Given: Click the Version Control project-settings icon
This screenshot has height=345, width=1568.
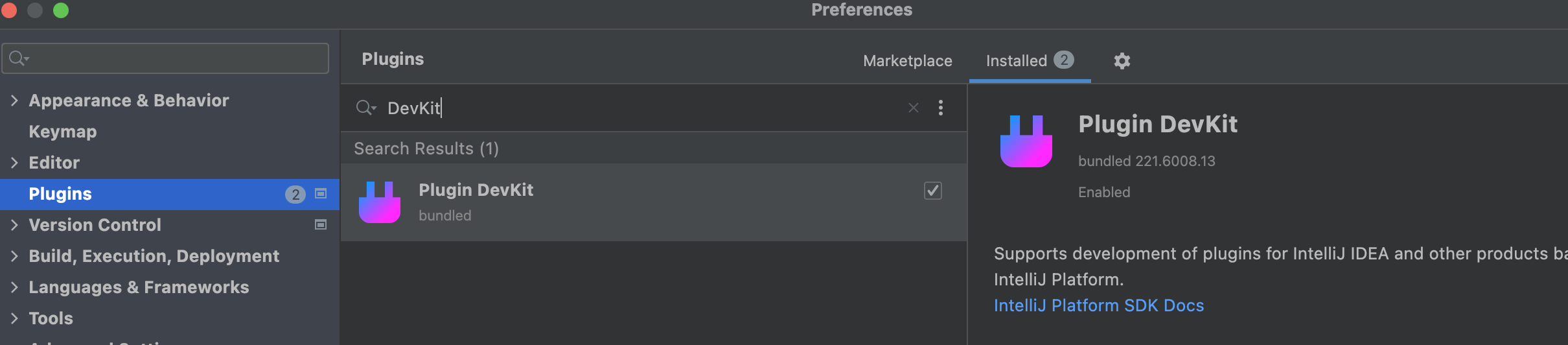Looking at the screenshot, I should click(x=321, y=225).
